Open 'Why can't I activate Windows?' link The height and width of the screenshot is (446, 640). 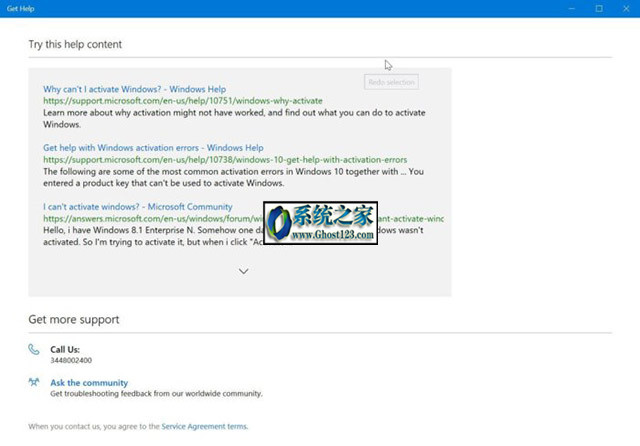(135, 89)
